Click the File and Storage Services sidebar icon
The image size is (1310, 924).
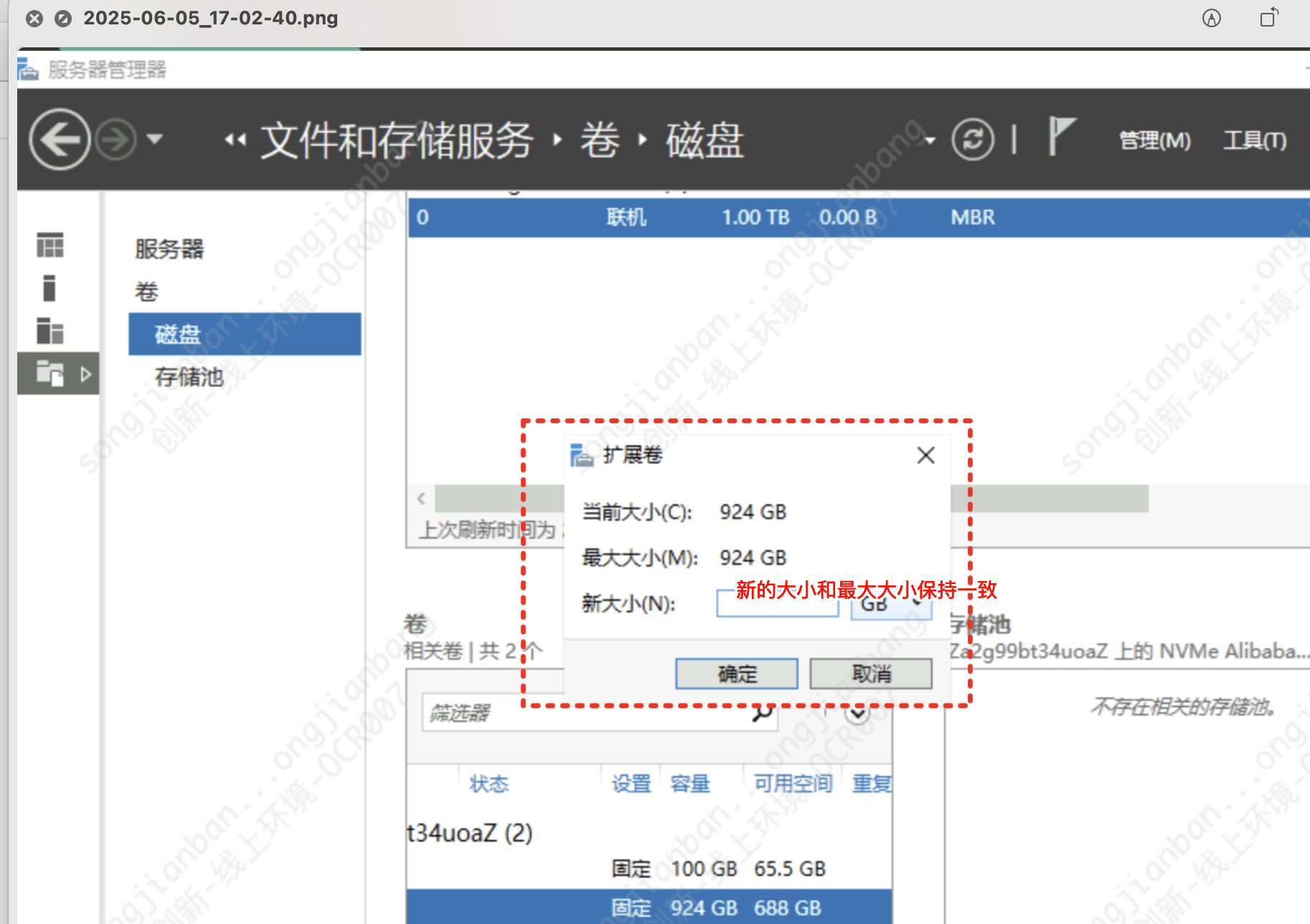(x=50, y=373)
